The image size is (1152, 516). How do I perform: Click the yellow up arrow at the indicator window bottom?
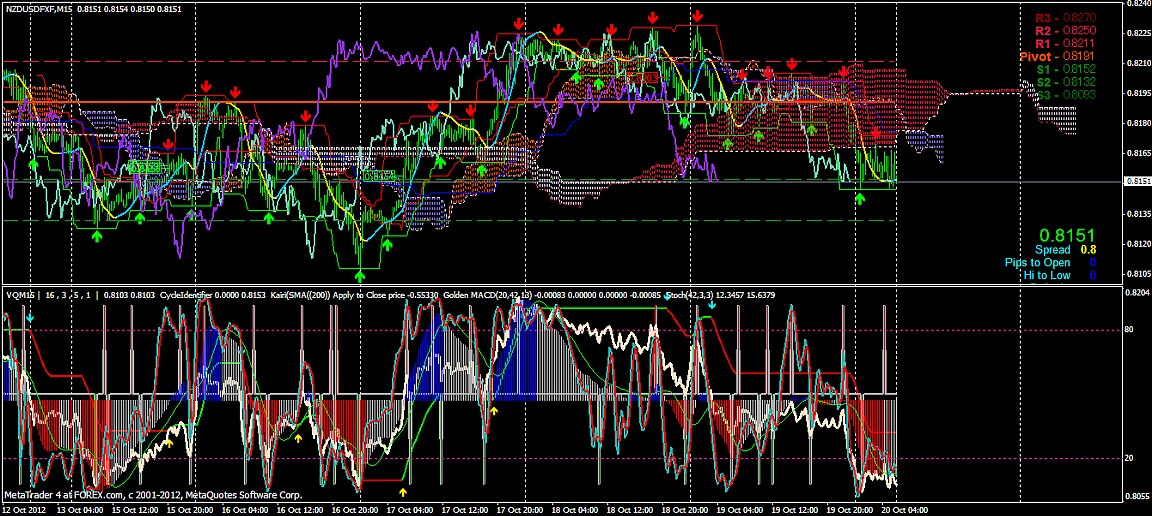pos(403,492)
